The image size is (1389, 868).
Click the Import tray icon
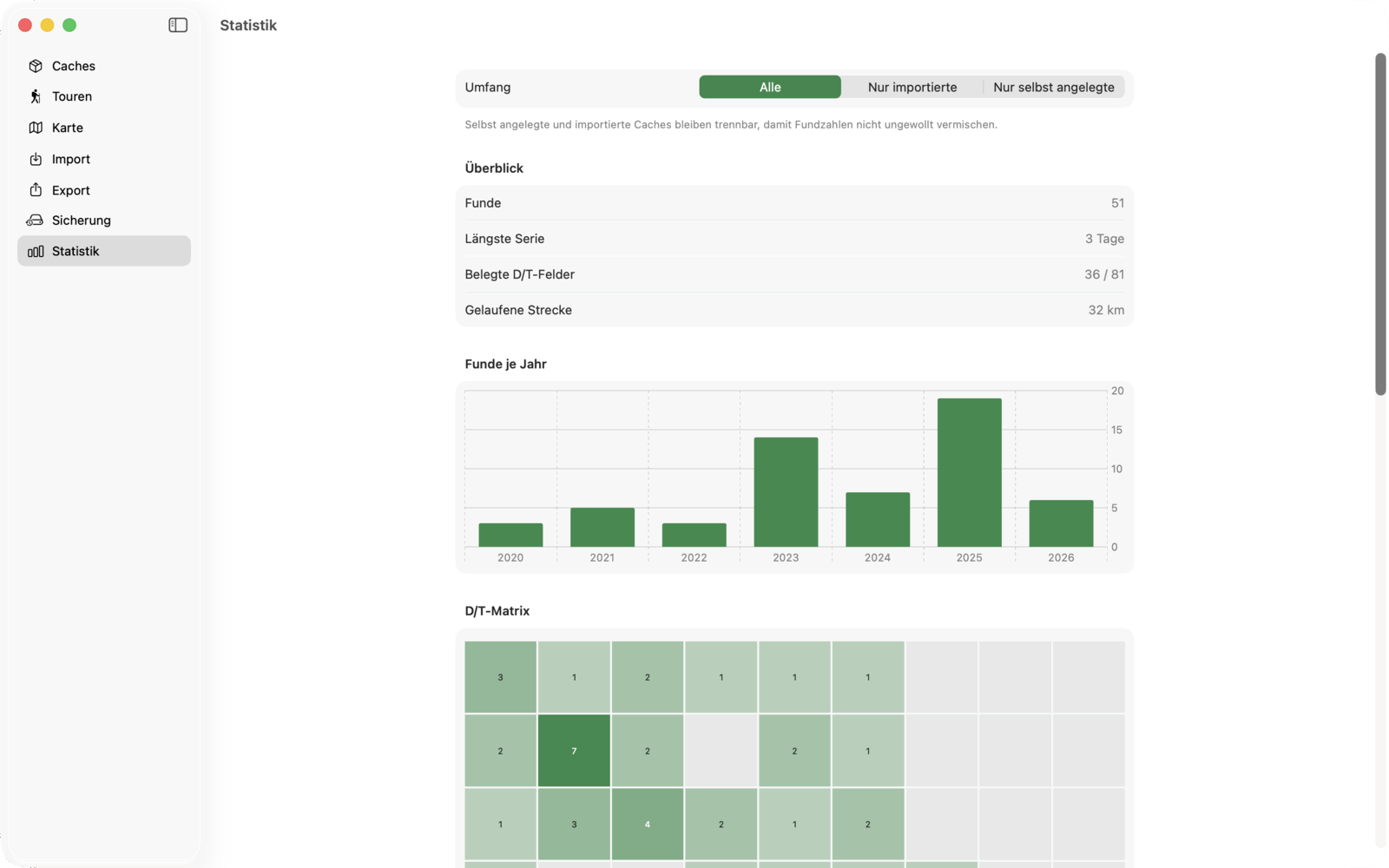click(36, 159)
